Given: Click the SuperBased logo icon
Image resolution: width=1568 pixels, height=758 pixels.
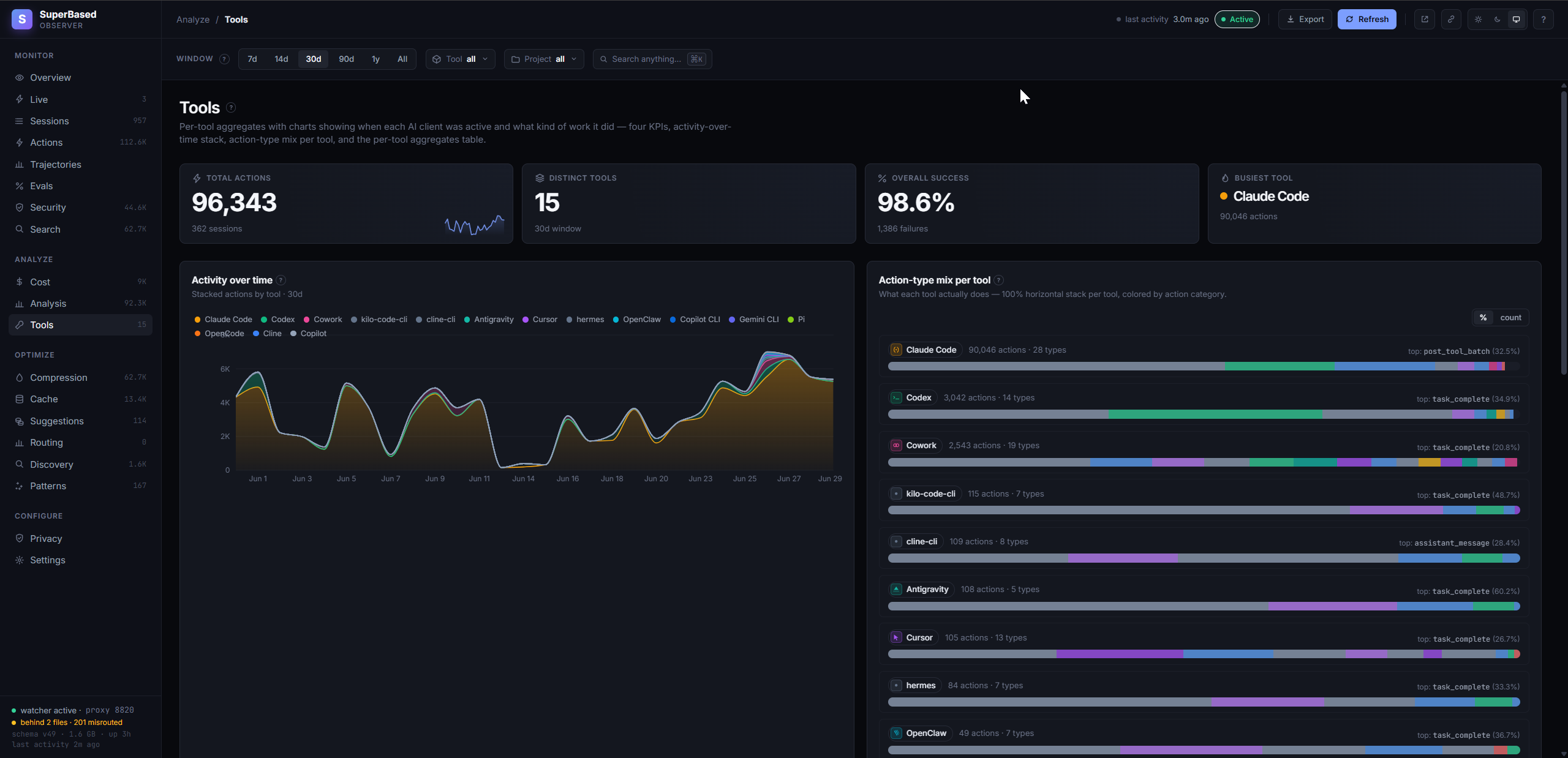Looking at the screenshot, I should [22, 19].
